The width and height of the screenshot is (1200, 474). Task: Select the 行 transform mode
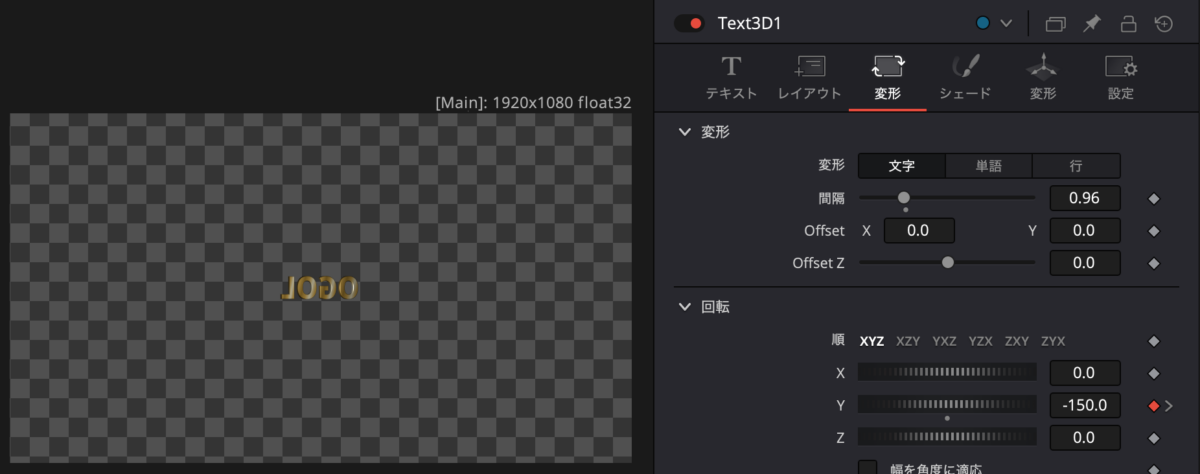[1076, 166]
